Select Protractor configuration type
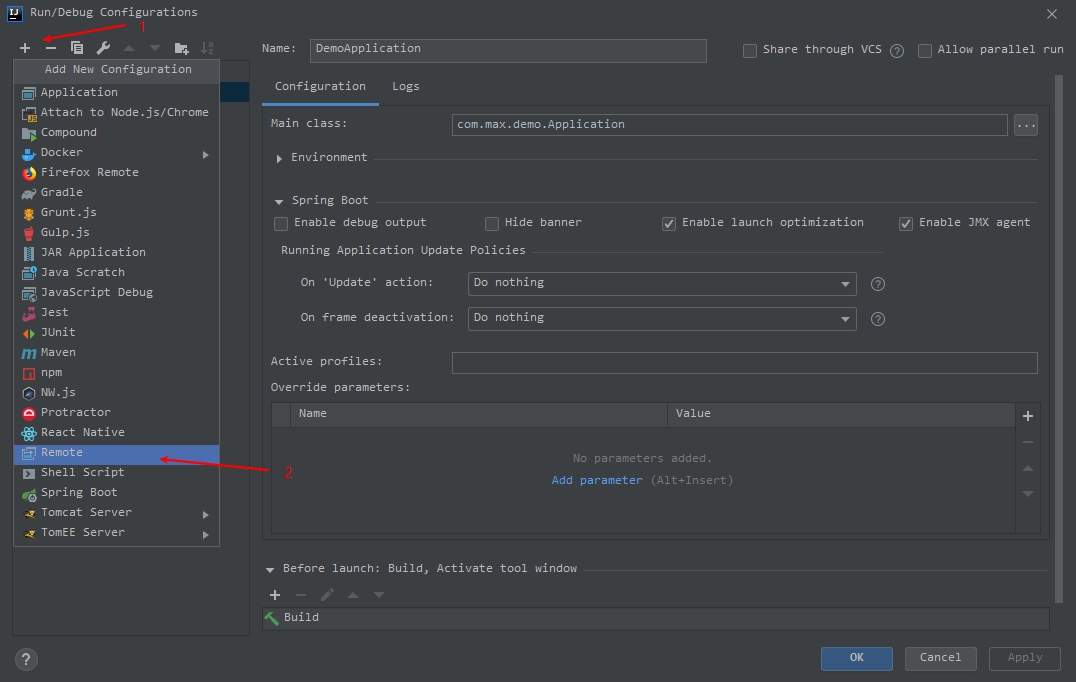 (117, 412)
